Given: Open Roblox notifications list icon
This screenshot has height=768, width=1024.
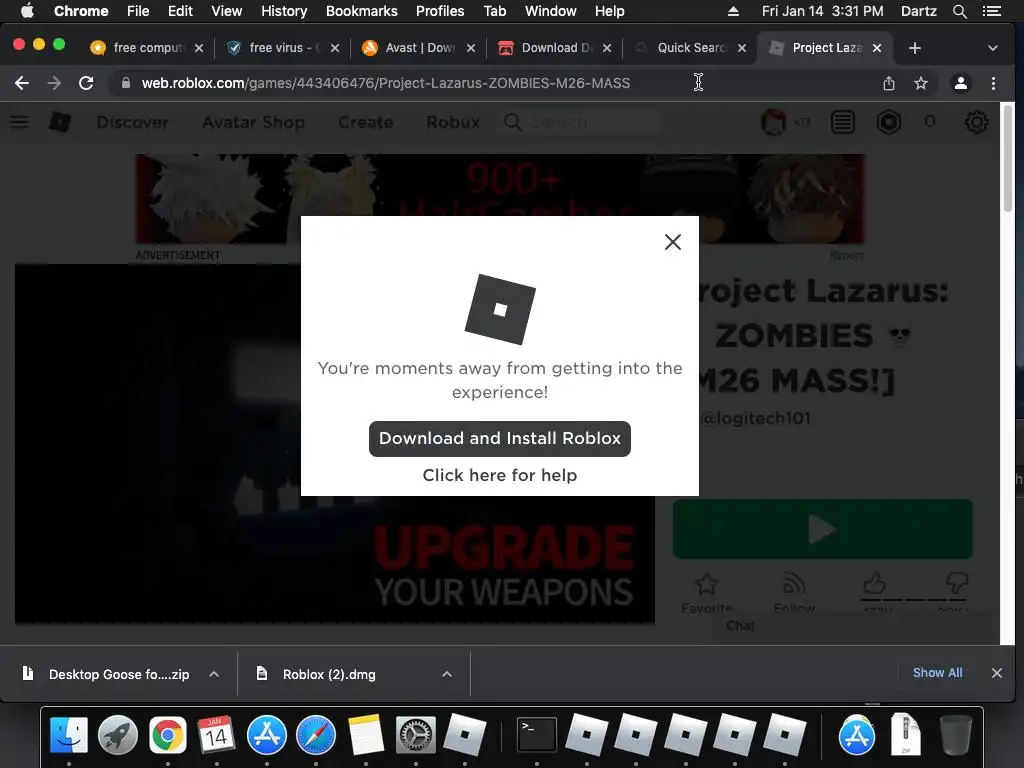Looking at the screenshot, I should 843,122.
